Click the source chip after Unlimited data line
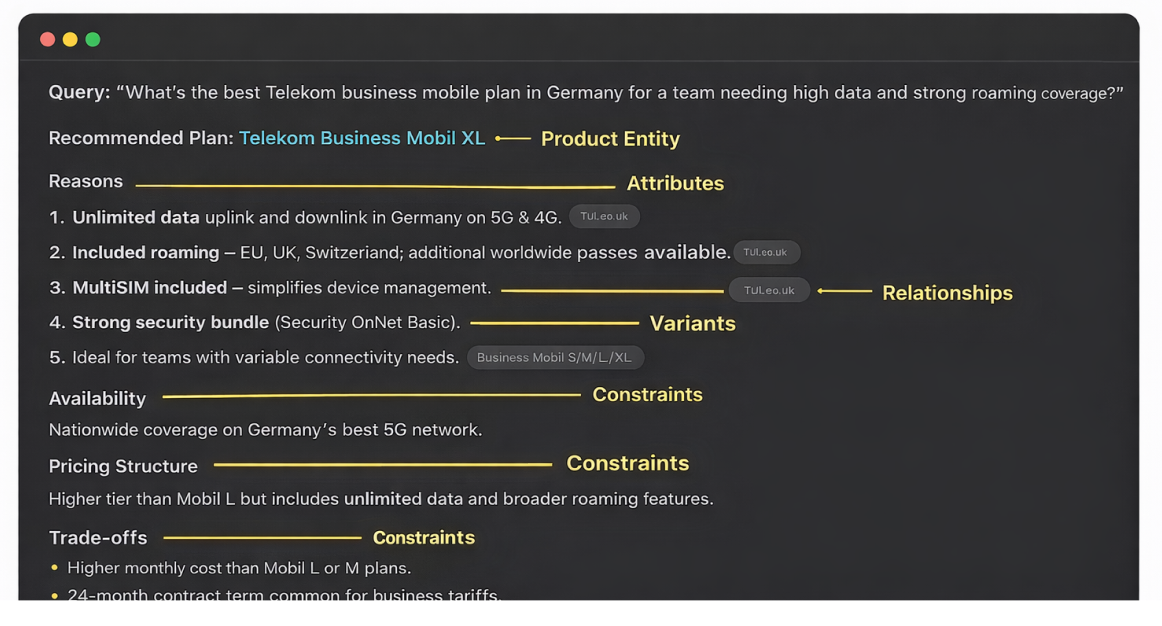The width and height of the screenshot is (1162, 626). [604, 216]
